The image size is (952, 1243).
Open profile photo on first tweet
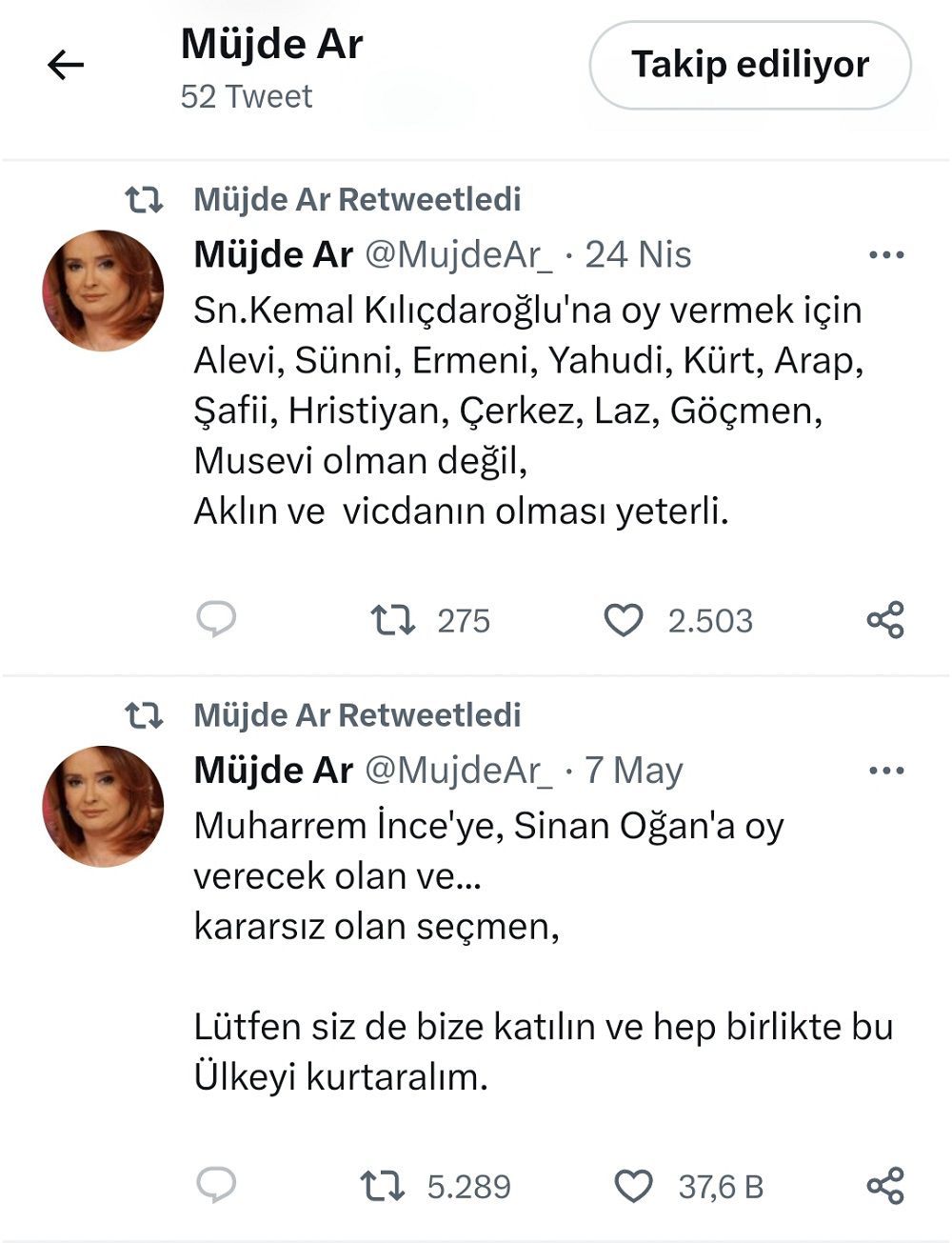(103, 291)
